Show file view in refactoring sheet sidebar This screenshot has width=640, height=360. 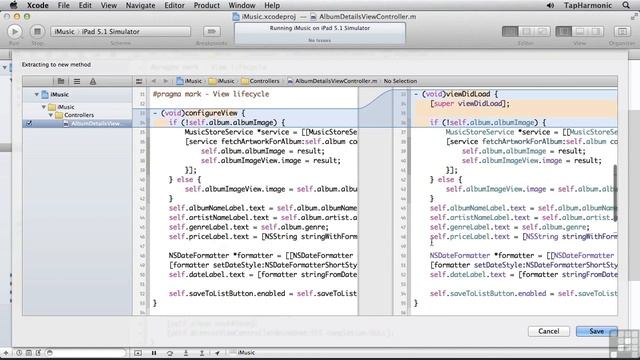point(61,81)
